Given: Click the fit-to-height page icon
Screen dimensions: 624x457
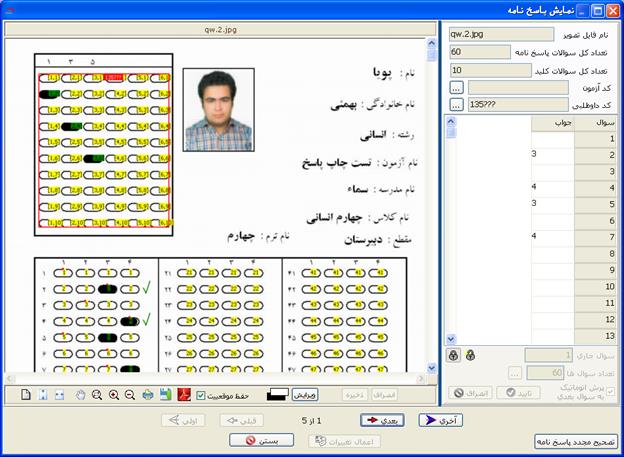Looking at the screenshot, I should pos(43,395).
